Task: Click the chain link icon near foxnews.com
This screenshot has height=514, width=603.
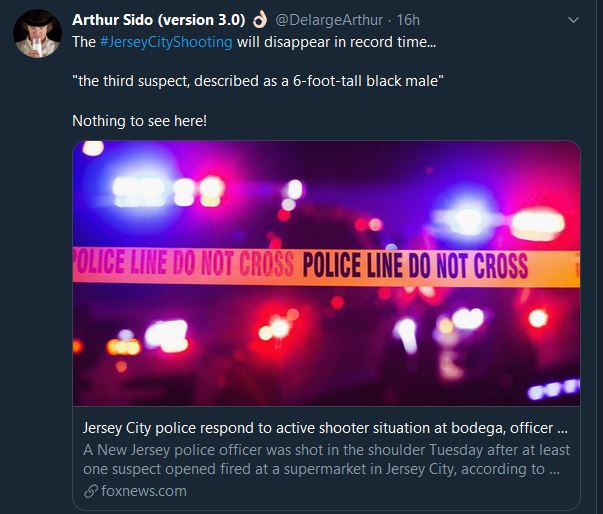Action: point(91,491)
